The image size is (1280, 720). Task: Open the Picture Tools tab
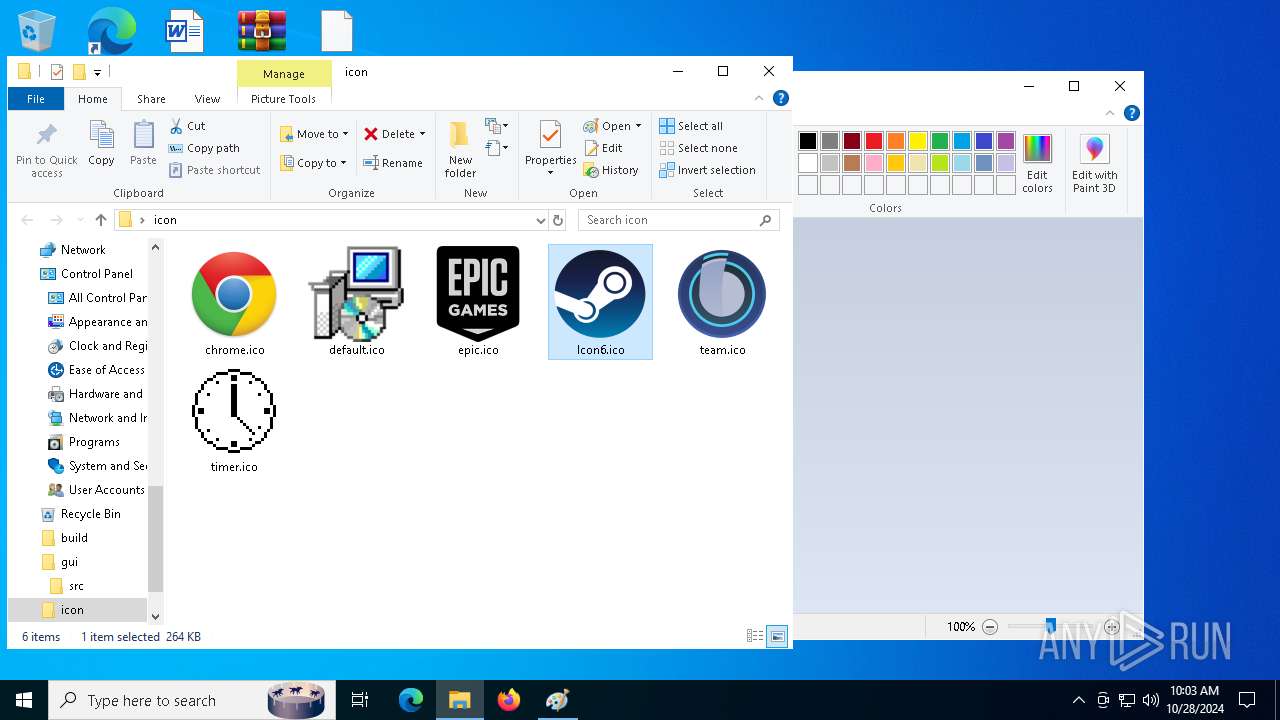click(x=283, y=99)
